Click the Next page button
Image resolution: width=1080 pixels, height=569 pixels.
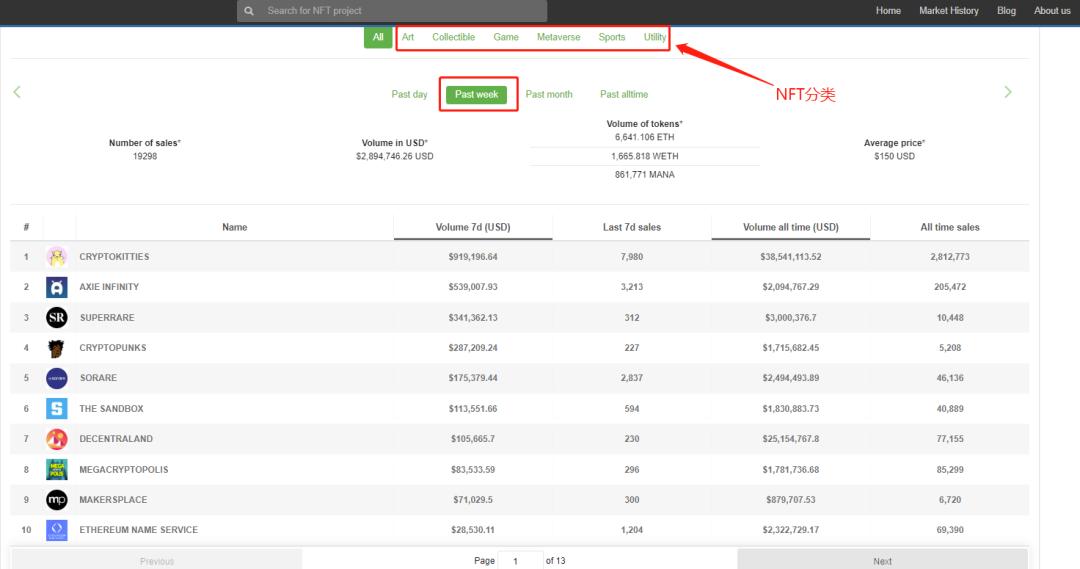(882, 560)
